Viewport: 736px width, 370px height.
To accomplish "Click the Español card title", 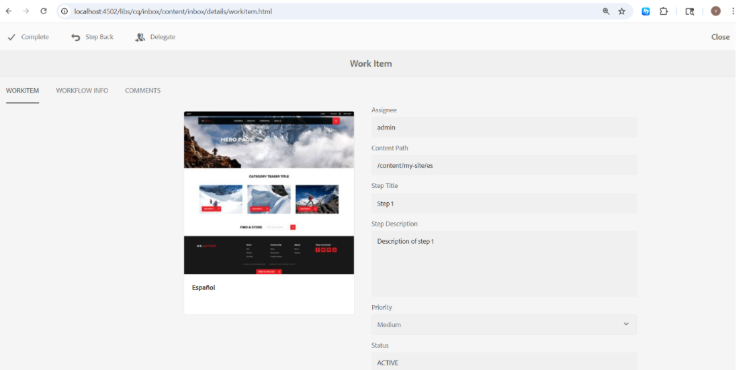I will point(204,288).
